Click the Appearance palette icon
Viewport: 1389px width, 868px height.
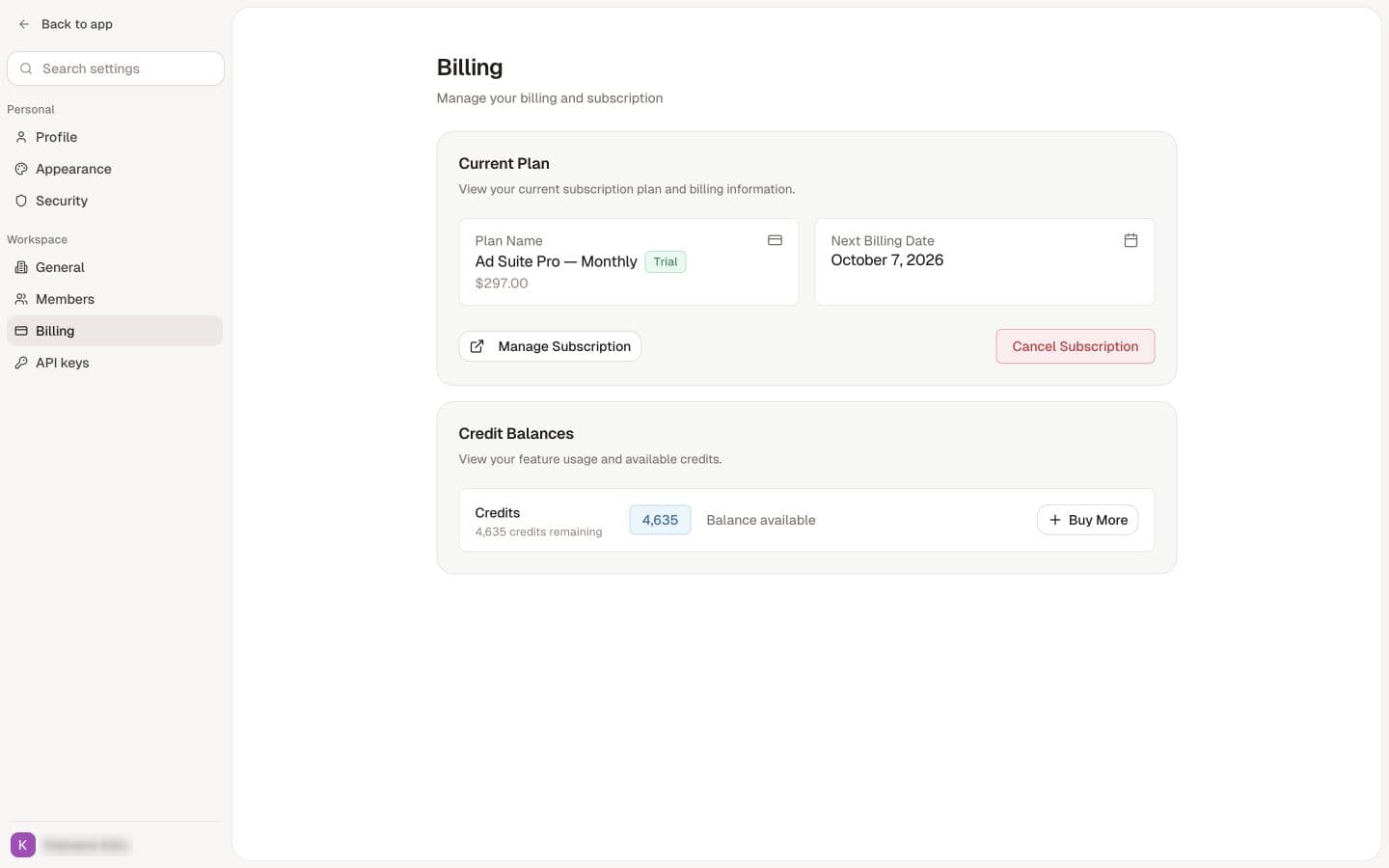pyautogui.click(x=21, y=169)
